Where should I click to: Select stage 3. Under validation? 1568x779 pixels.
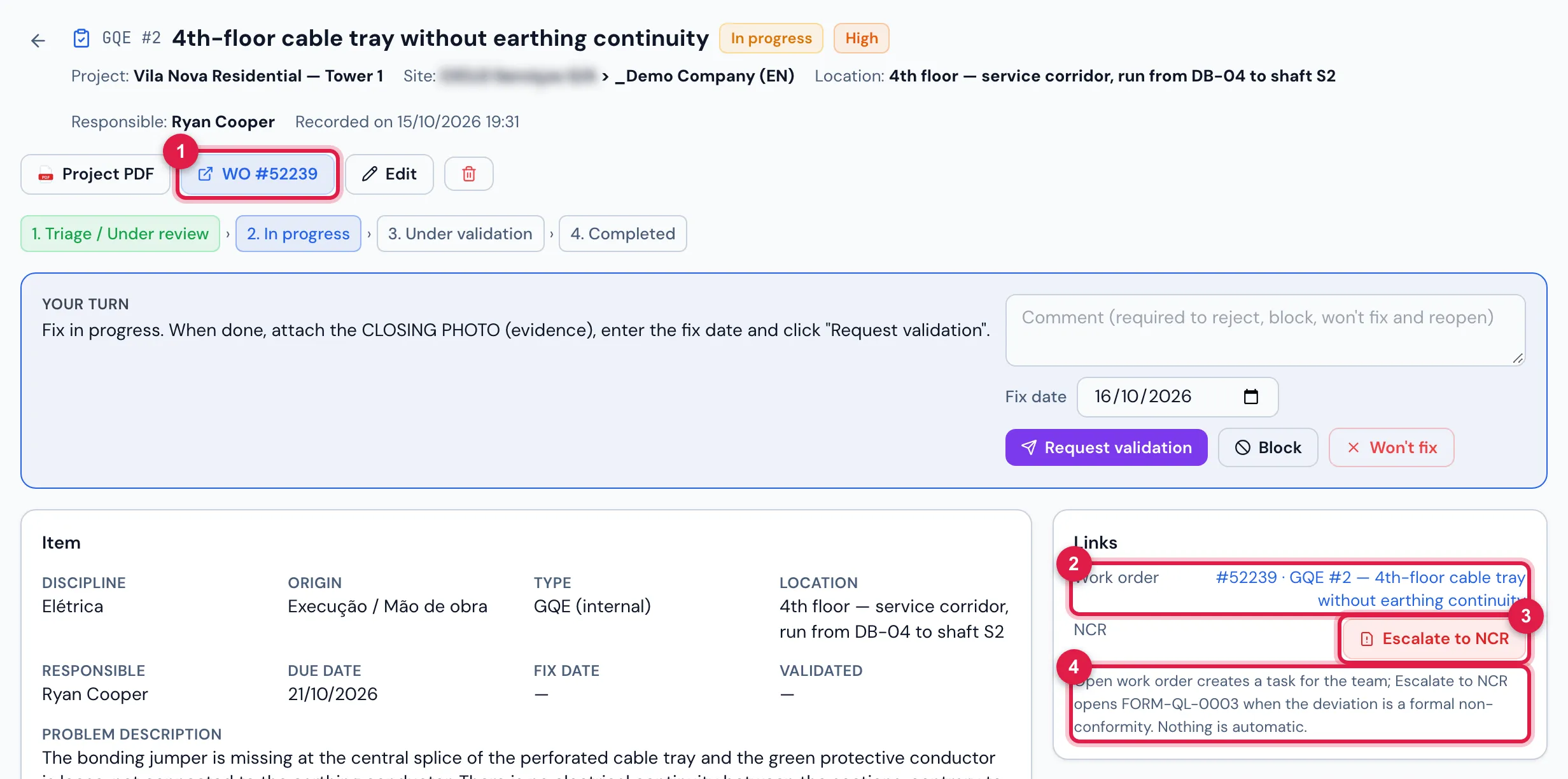[x=461, y=234]
